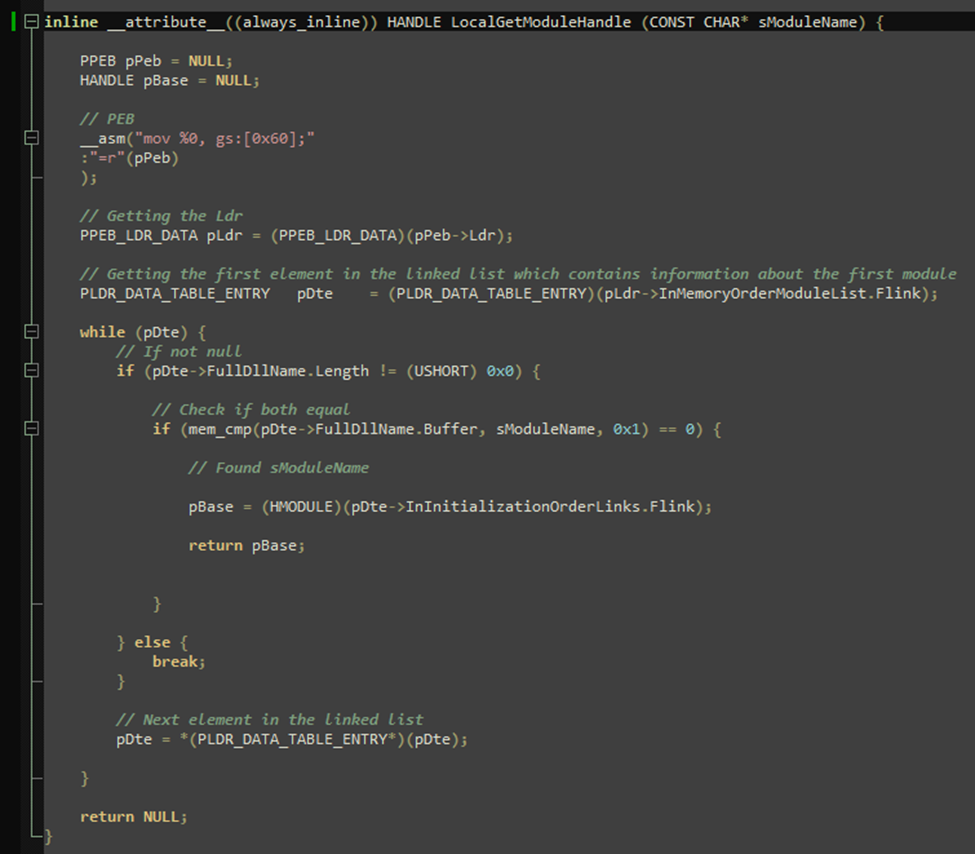This screenshot has height=854, width=975.
Task: Click the 'break;' statement
Action: coord(179,661)
